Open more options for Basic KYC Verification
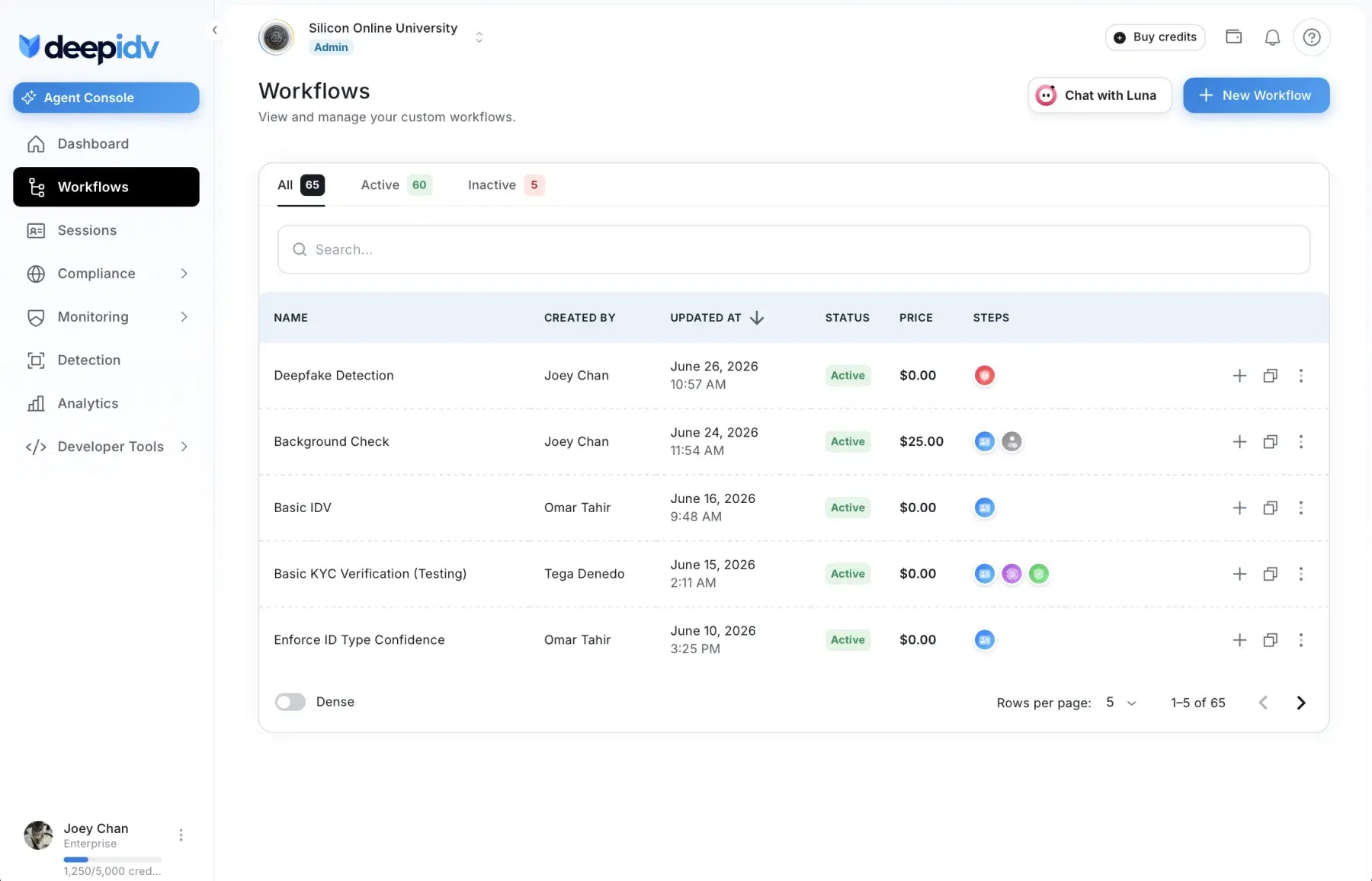This screenshot has width=1372, height=881. [1301, 575]
